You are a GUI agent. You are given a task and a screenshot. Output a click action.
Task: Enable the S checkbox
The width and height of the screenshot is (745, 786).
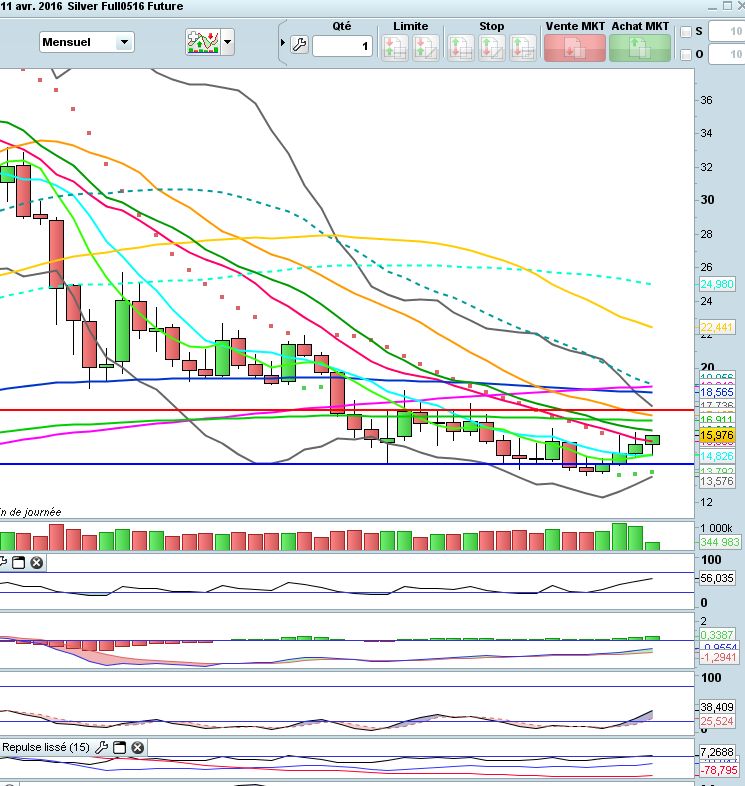[686, 32]
